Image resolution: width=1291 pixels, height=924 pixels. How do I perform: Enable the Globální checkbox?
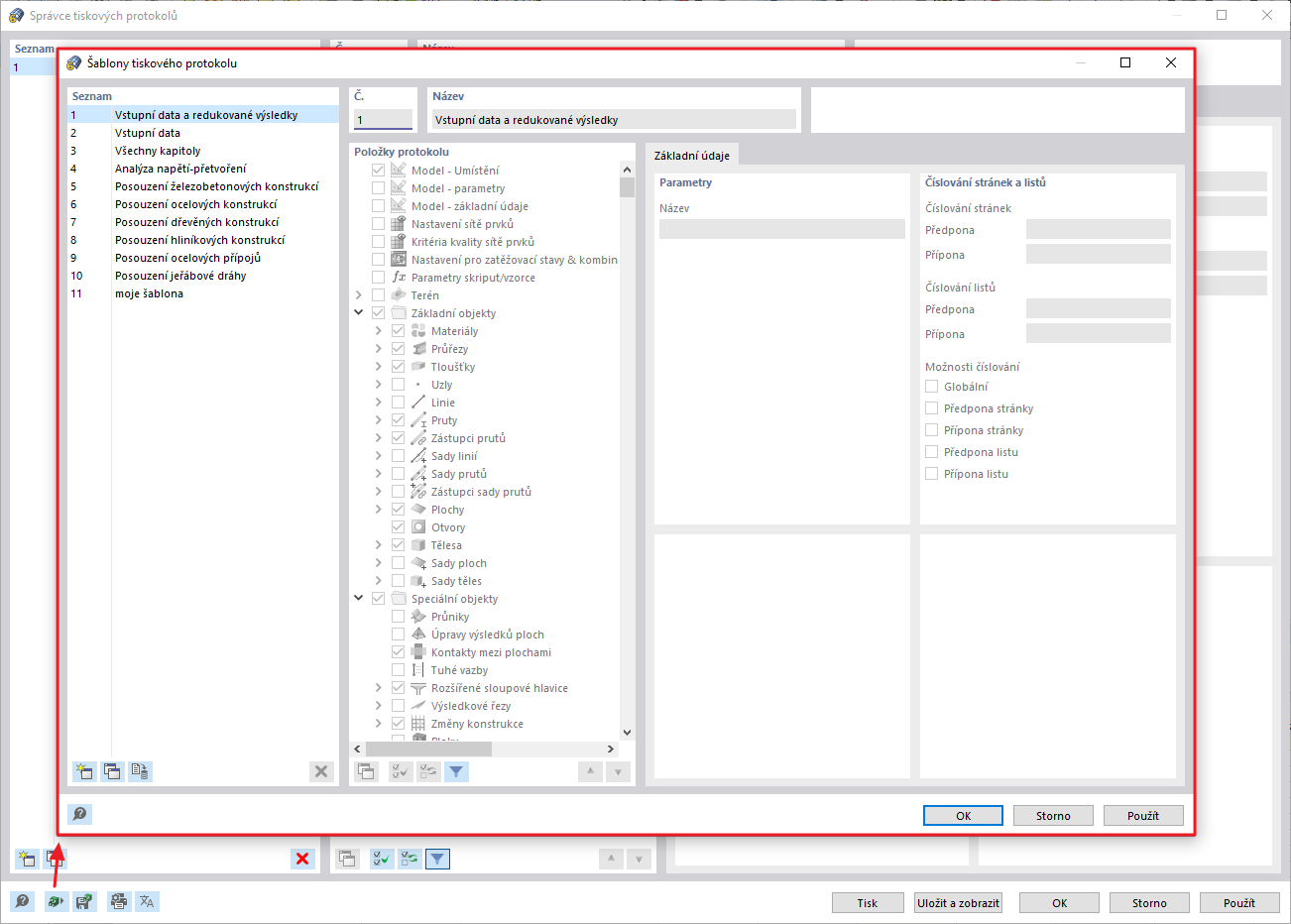(931, 386)
